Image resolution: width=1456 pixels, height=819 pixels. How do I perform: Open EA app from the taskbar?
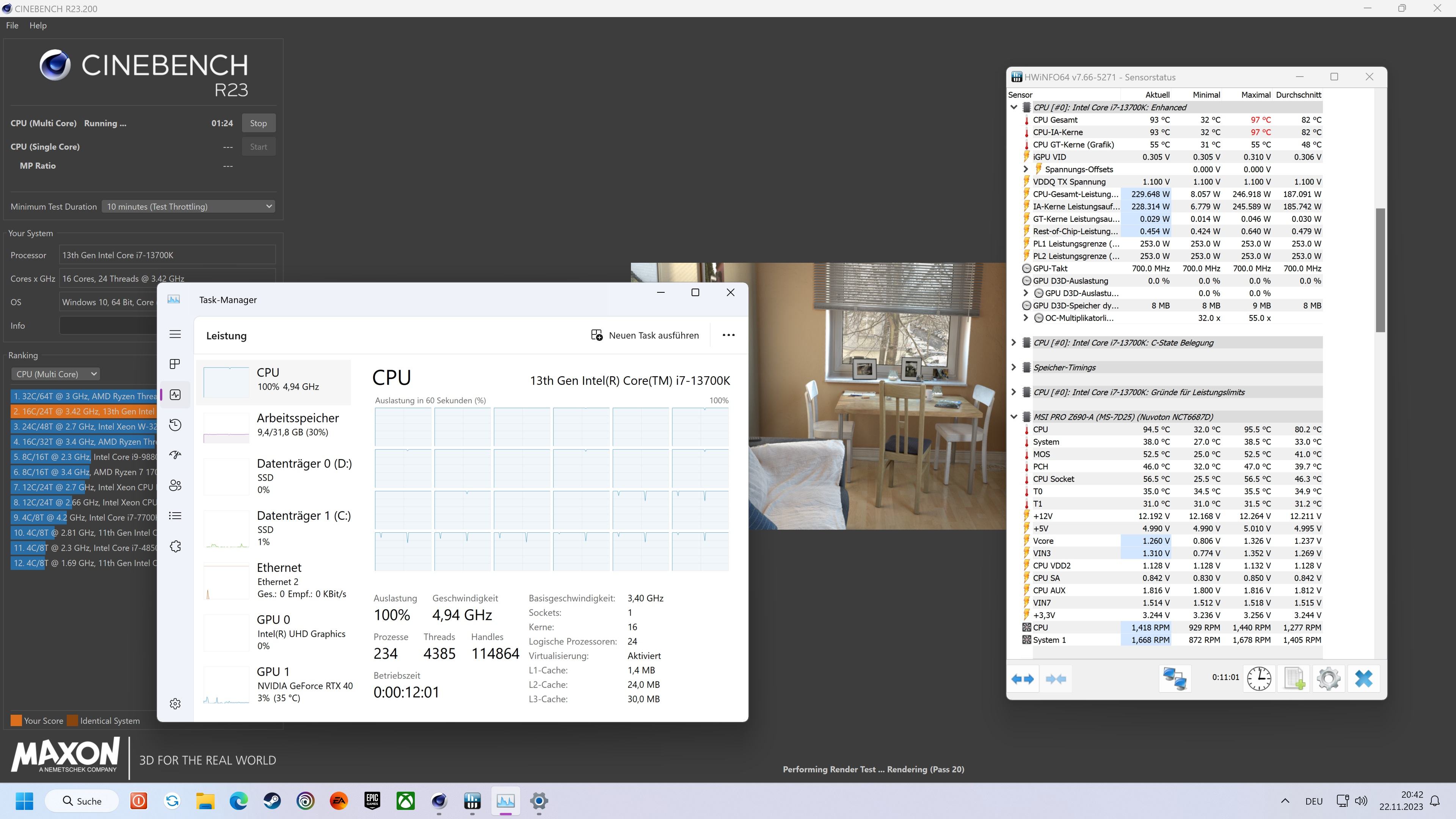tap(339, 801)
